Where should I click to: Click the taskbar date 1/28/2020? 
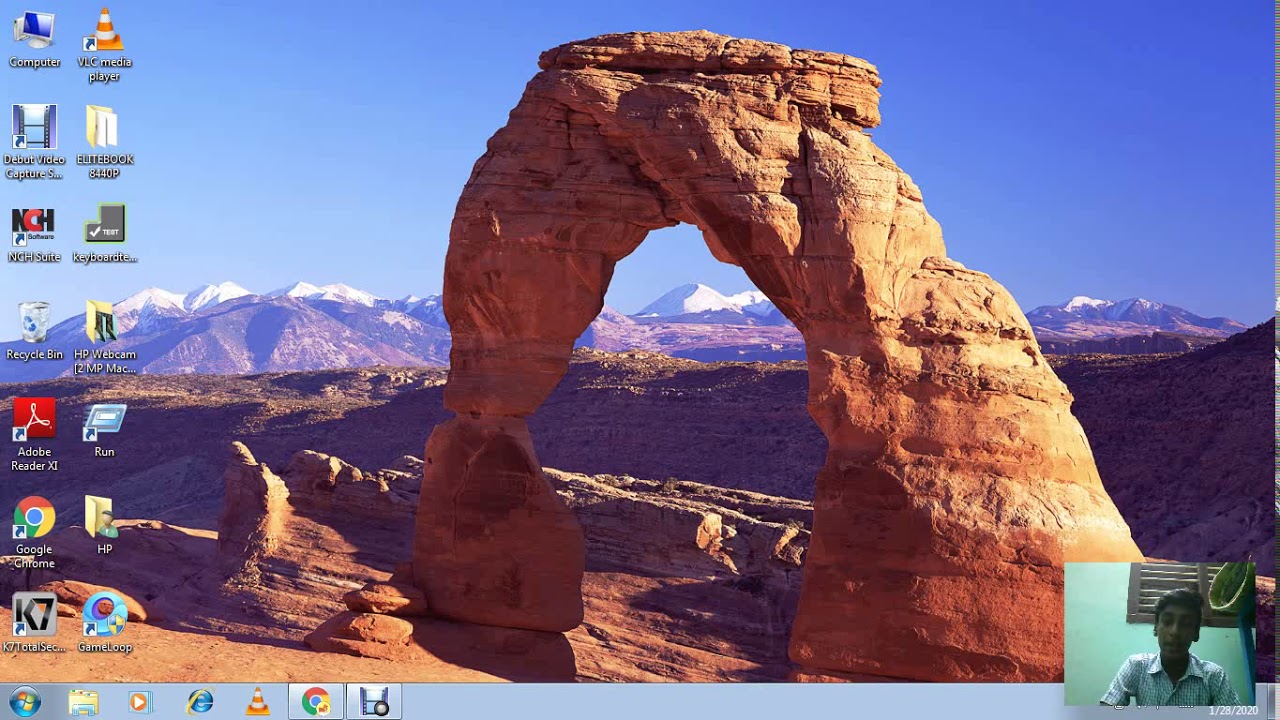(x=1233, y=711)
